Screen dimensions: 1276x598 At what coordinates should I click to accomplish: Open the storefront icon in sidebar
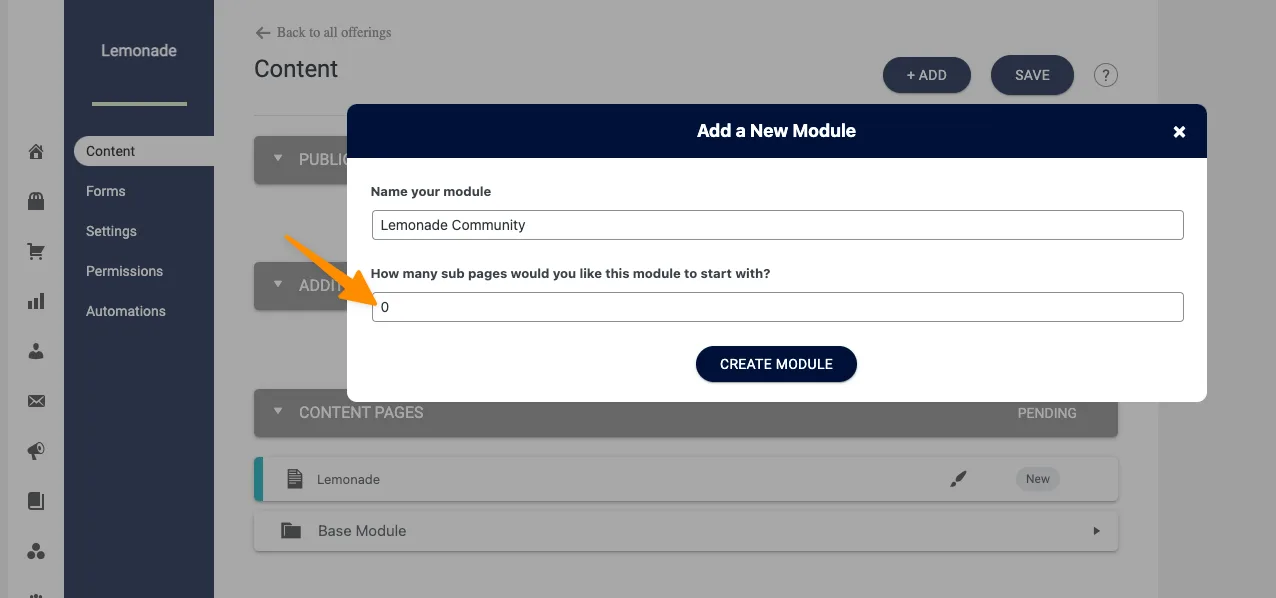click(x=36, y=202)
